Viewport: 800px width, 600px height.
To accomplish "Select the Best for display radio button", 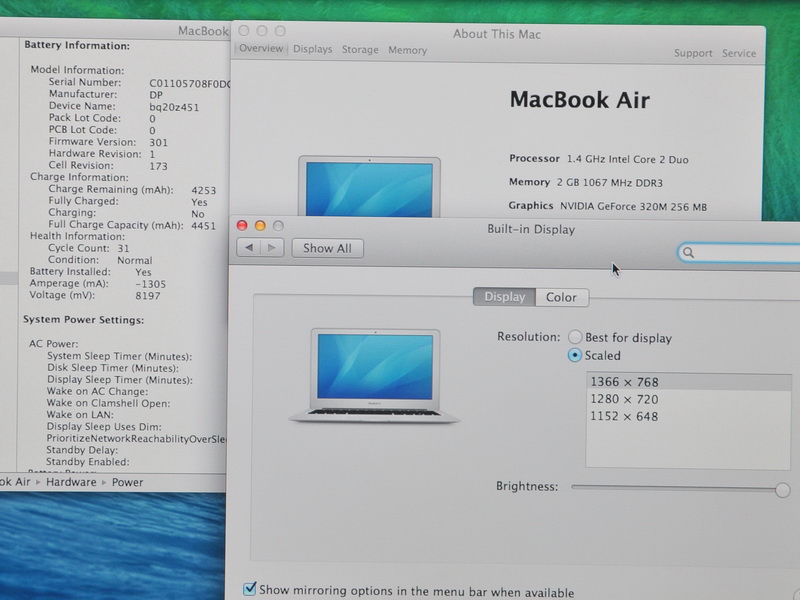I will (x=575, y=337).
